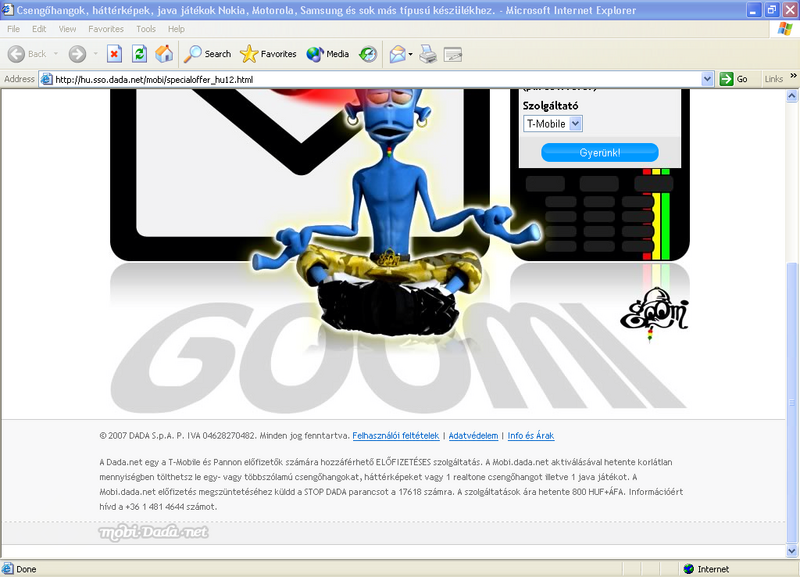The image size is (800, 577).
Task: Expand the Forward button history dropdown arrow
Action: pos(95,54)
